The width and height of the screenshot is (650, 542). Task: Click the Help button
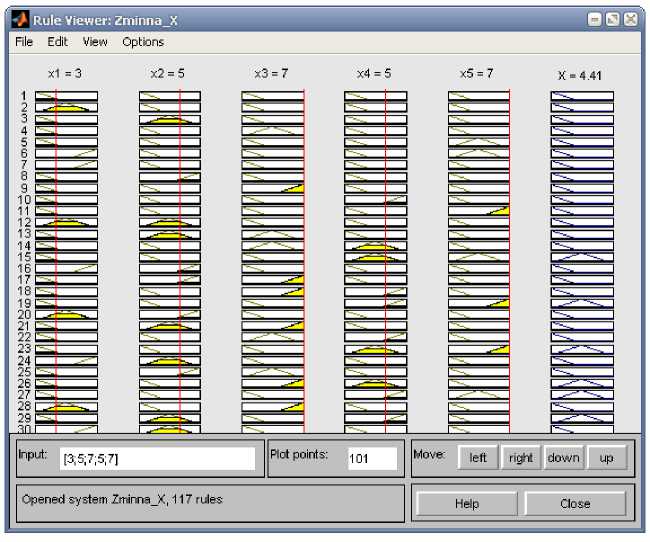point(466,504)
